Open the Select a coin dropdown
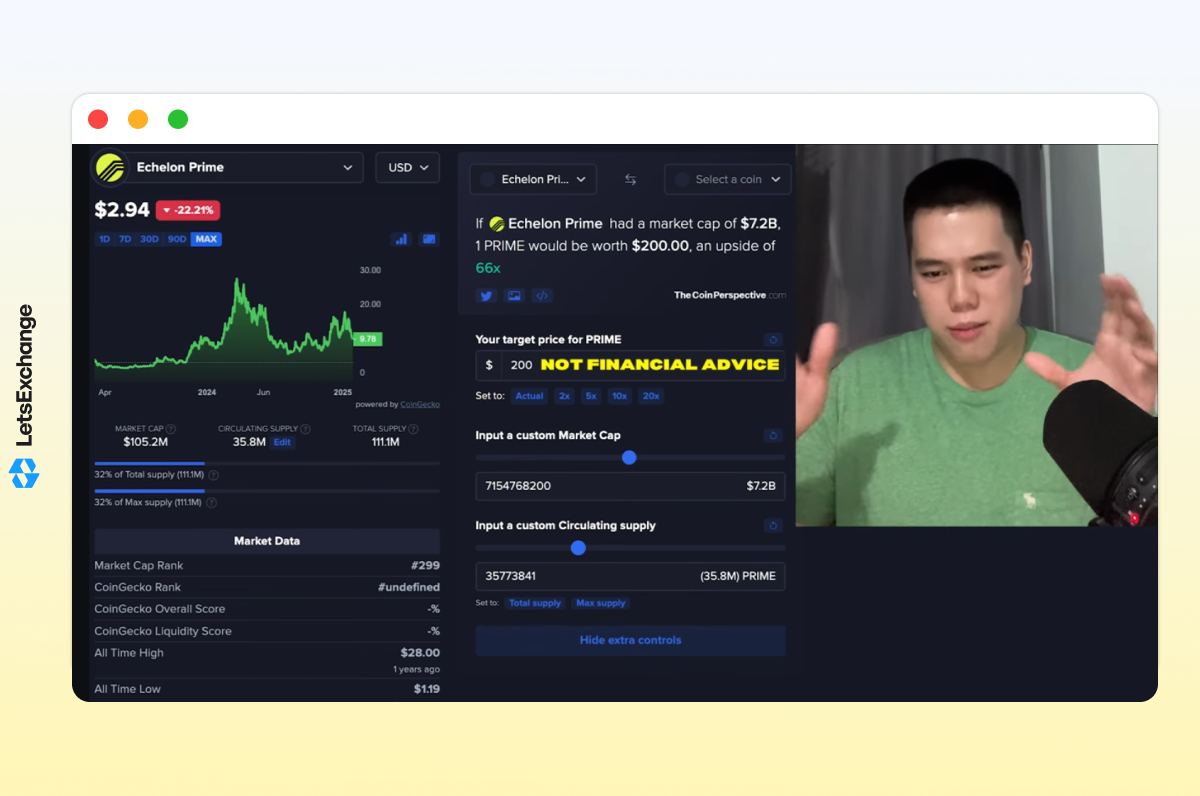This screenshot has height=796, width=1200. (728, 179)
